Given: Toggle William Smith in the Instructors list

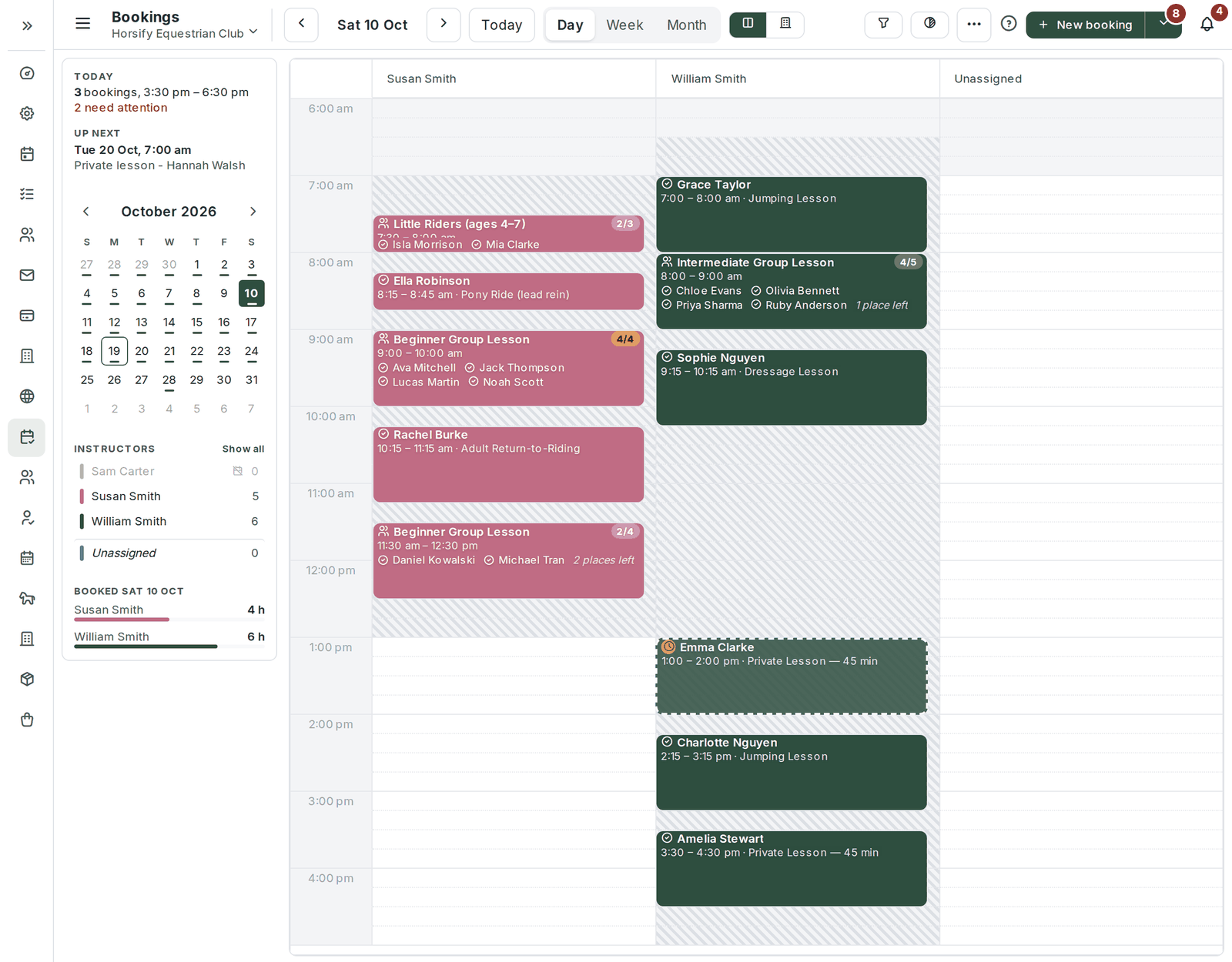Looking at the screenshot, I should coord(169,521).
